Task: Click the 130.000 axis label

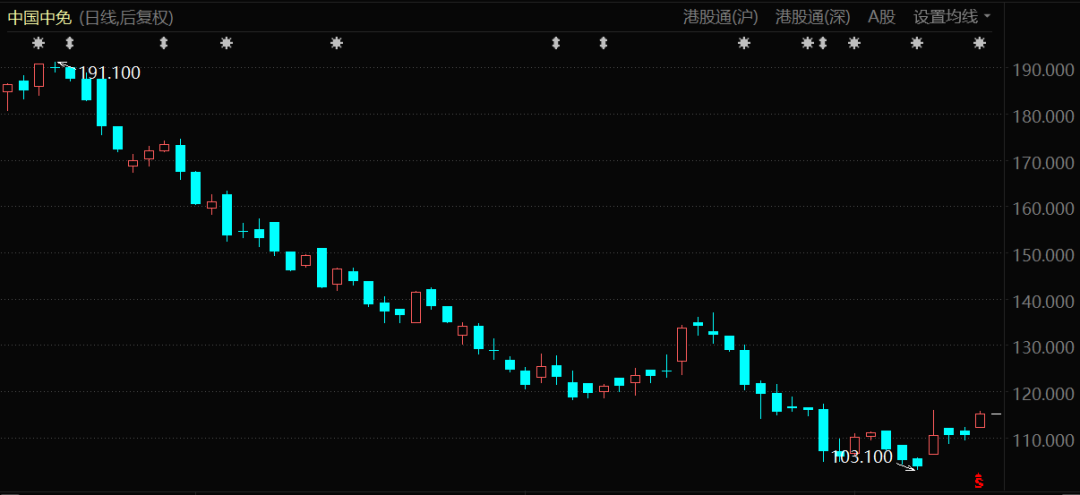Action: [x=1042, y=347]
